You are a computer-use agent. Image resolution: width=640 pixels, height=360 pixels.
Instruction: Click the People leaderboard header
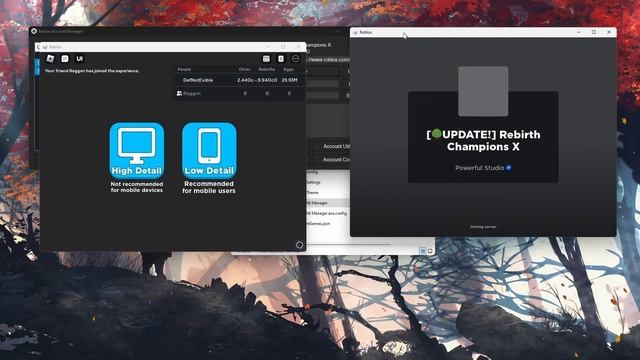pyautogui.click(x=184, y=69)
